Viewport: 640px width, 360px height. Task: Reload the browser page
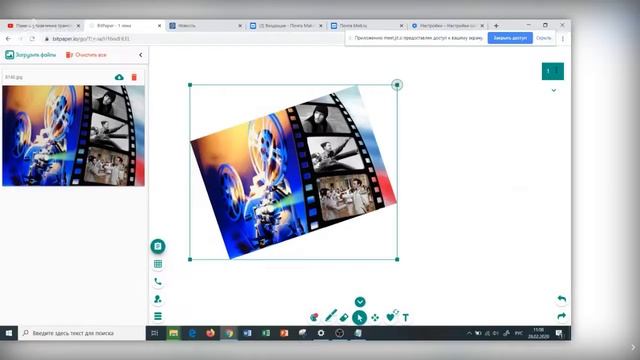click(x=32, y=39)
